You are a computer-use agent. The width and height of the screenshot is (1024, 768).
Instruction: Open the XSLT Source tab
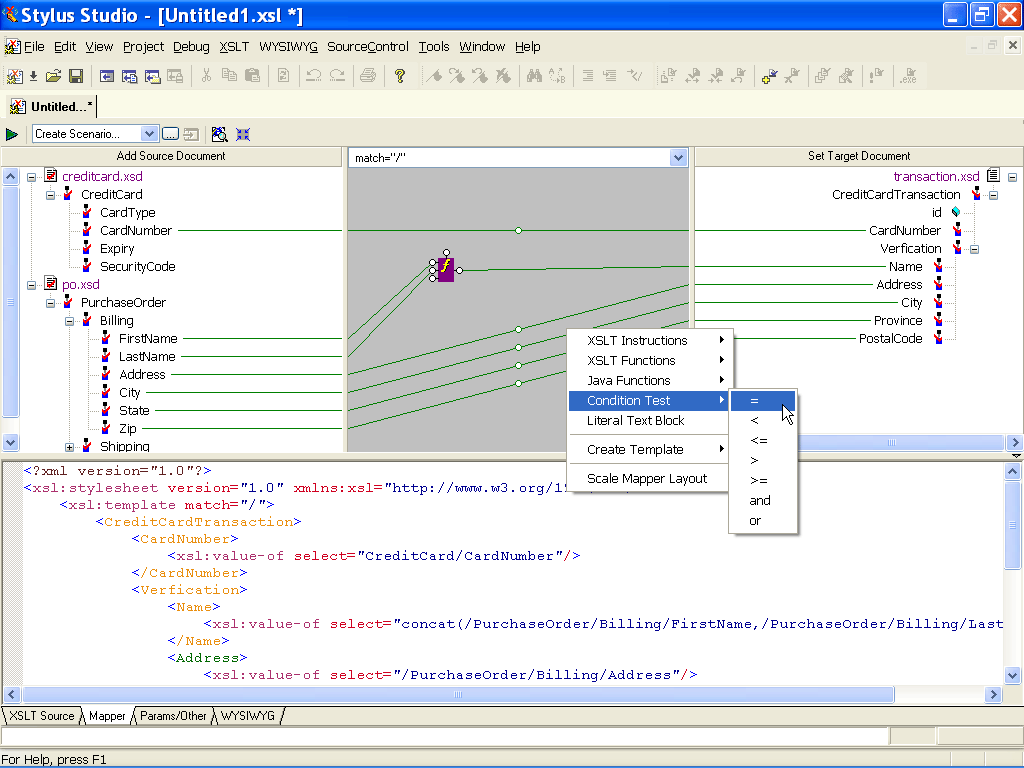pyautogui.click(x=40, y=716)
